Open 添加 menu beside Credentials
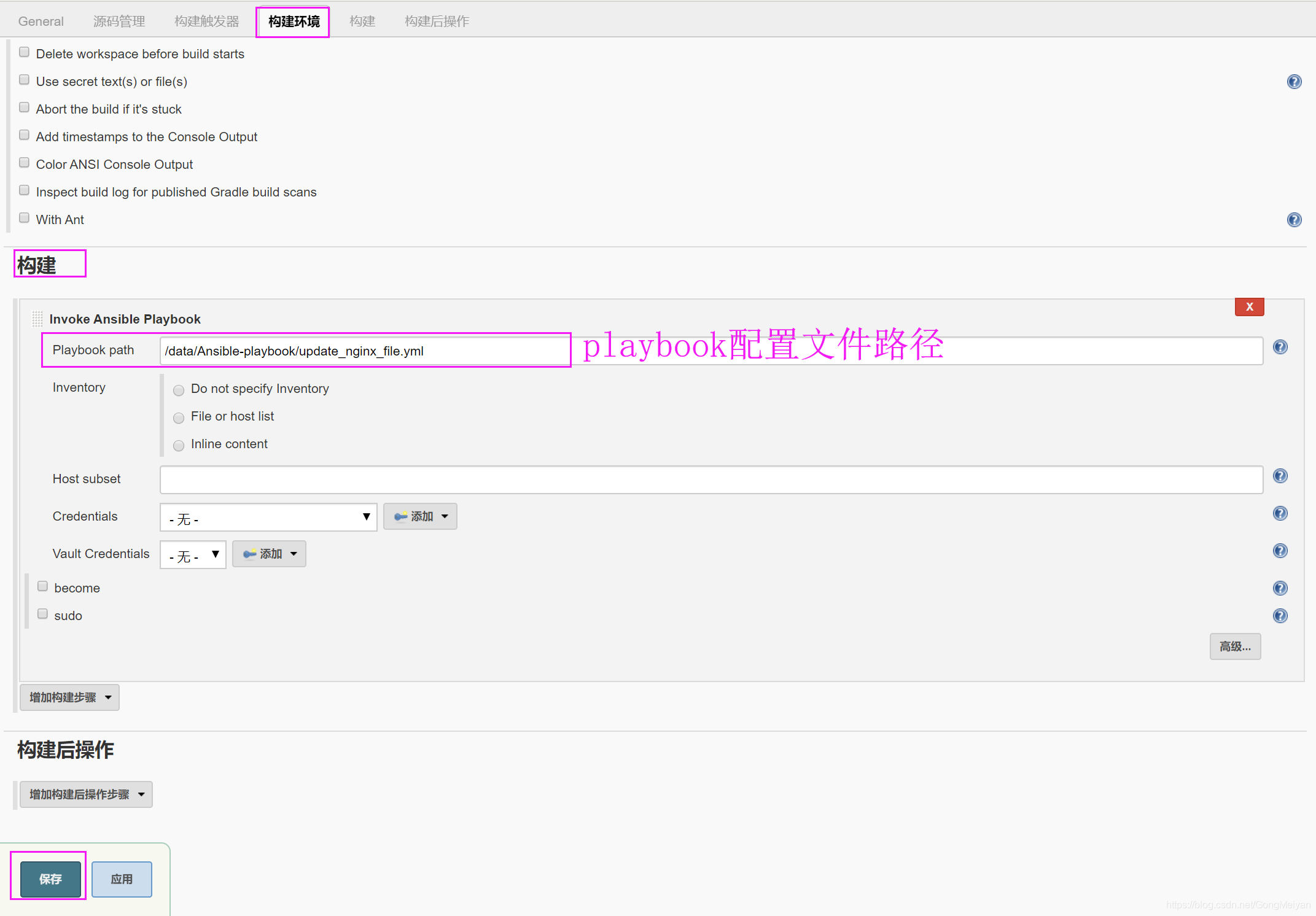The width and height of the screenshot is (1316, 916). (420, 516)
